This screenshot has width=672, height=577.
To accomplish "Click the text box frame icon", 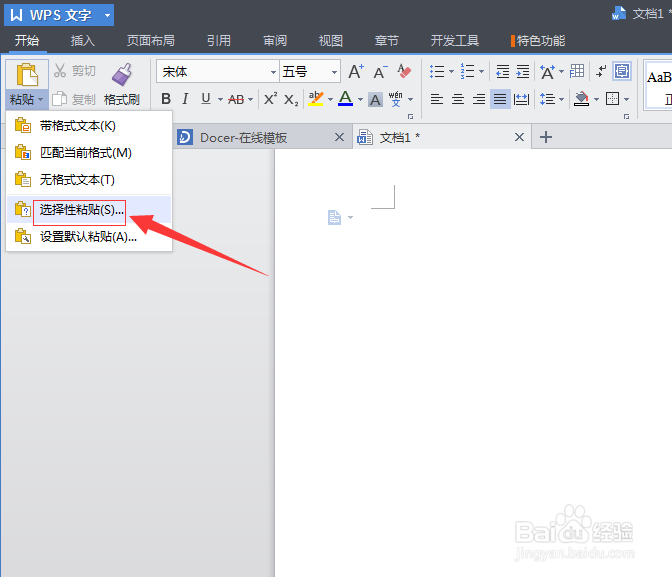I will 622,71.
